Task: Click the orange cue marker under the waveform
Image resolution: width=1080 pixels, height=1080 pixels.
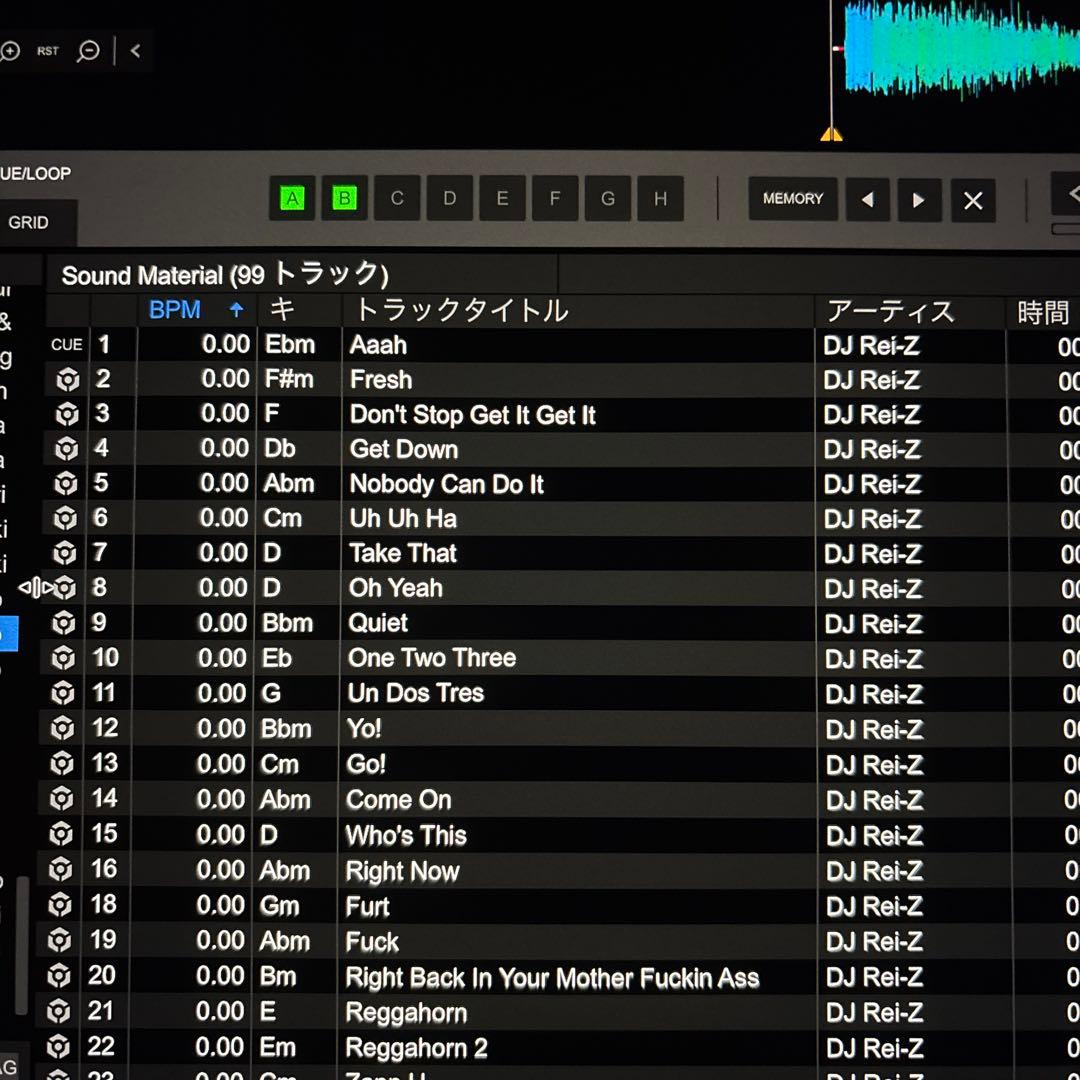Action: (831, 134)
